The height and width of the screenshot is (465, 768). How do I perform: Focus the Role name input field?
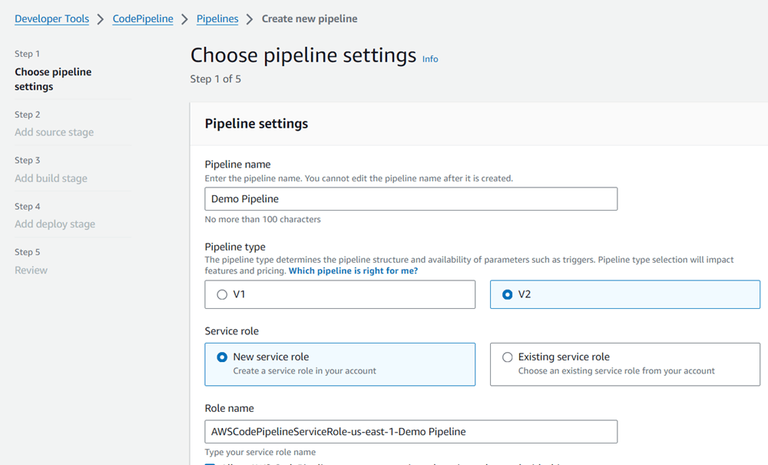(411, 431)
